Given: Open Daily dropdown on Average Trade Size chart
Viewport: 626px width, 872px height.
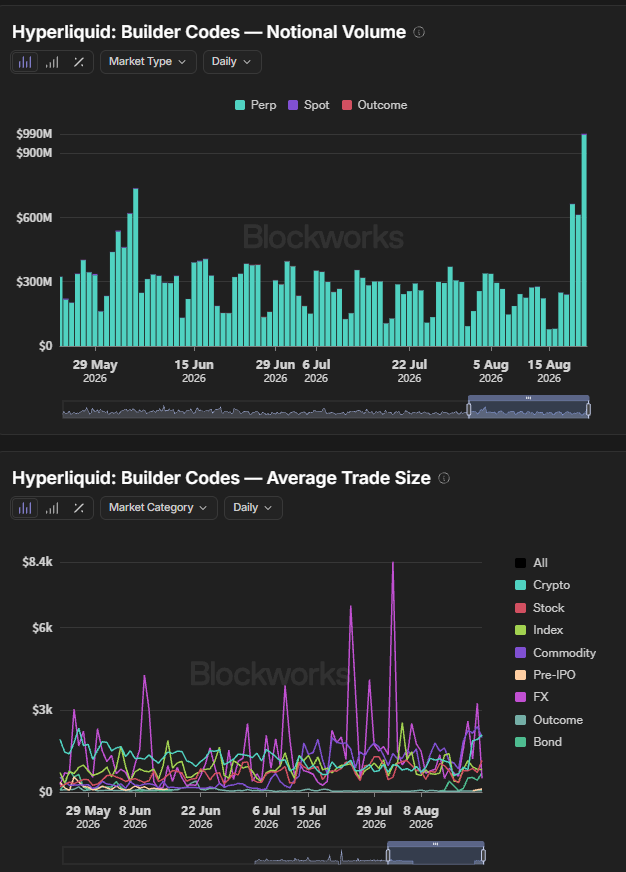Looking at the screenshot, I should pyautogui.click(x=253, y=508).
